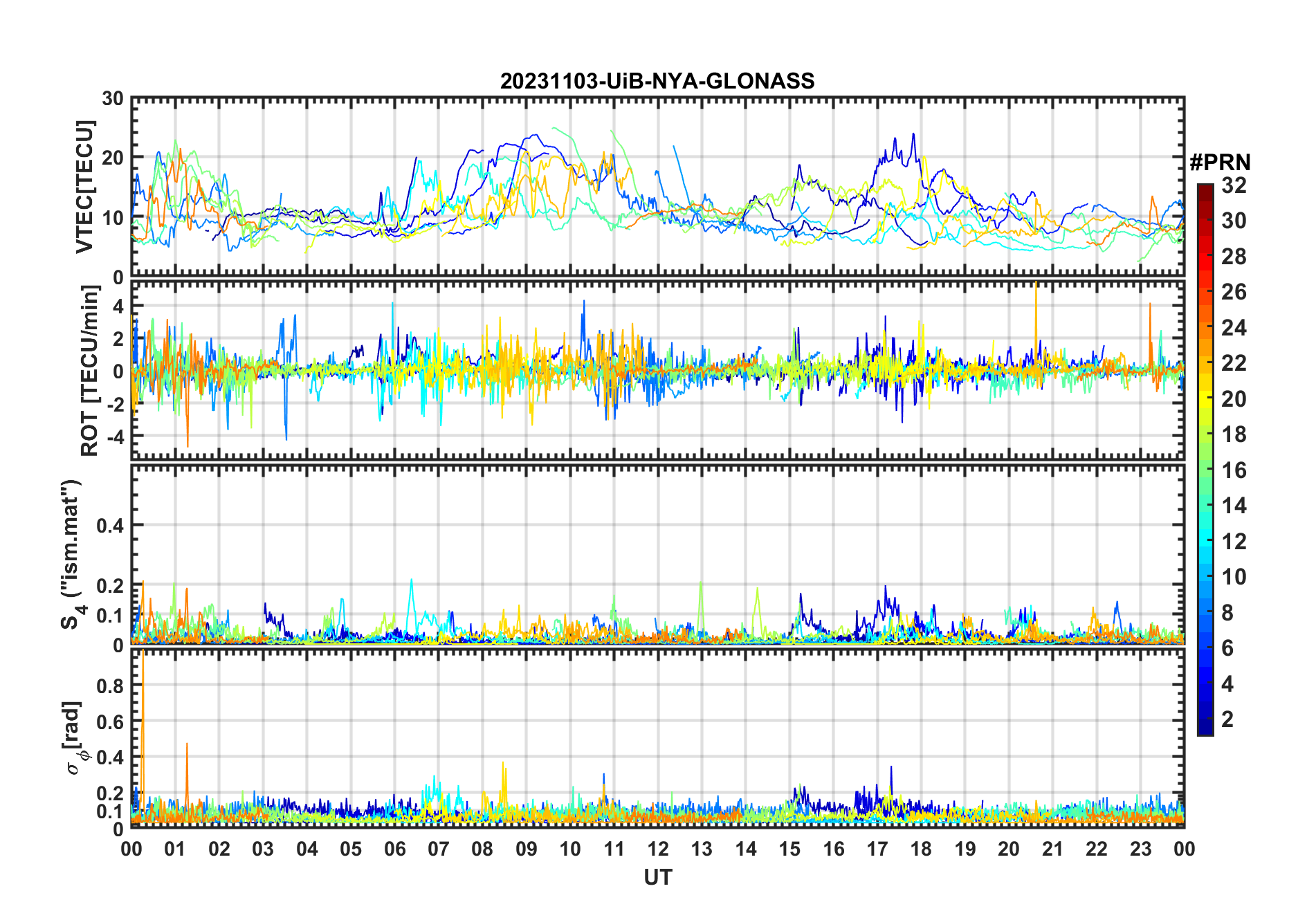Click the x-axis tick label 03

(263, 849)
